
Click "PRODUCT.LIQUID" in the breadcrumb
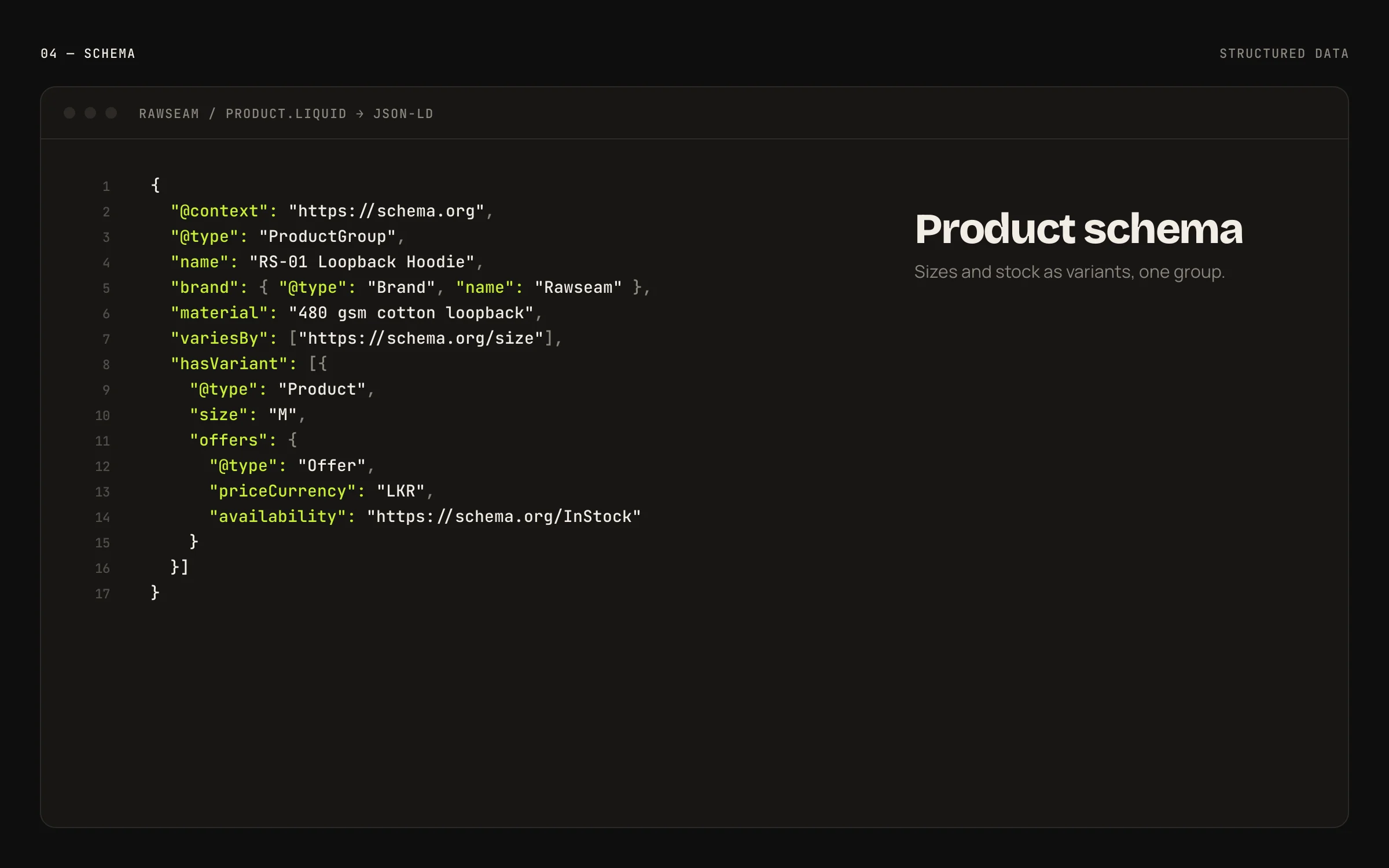pyautogui.click(x=286, y=114)
